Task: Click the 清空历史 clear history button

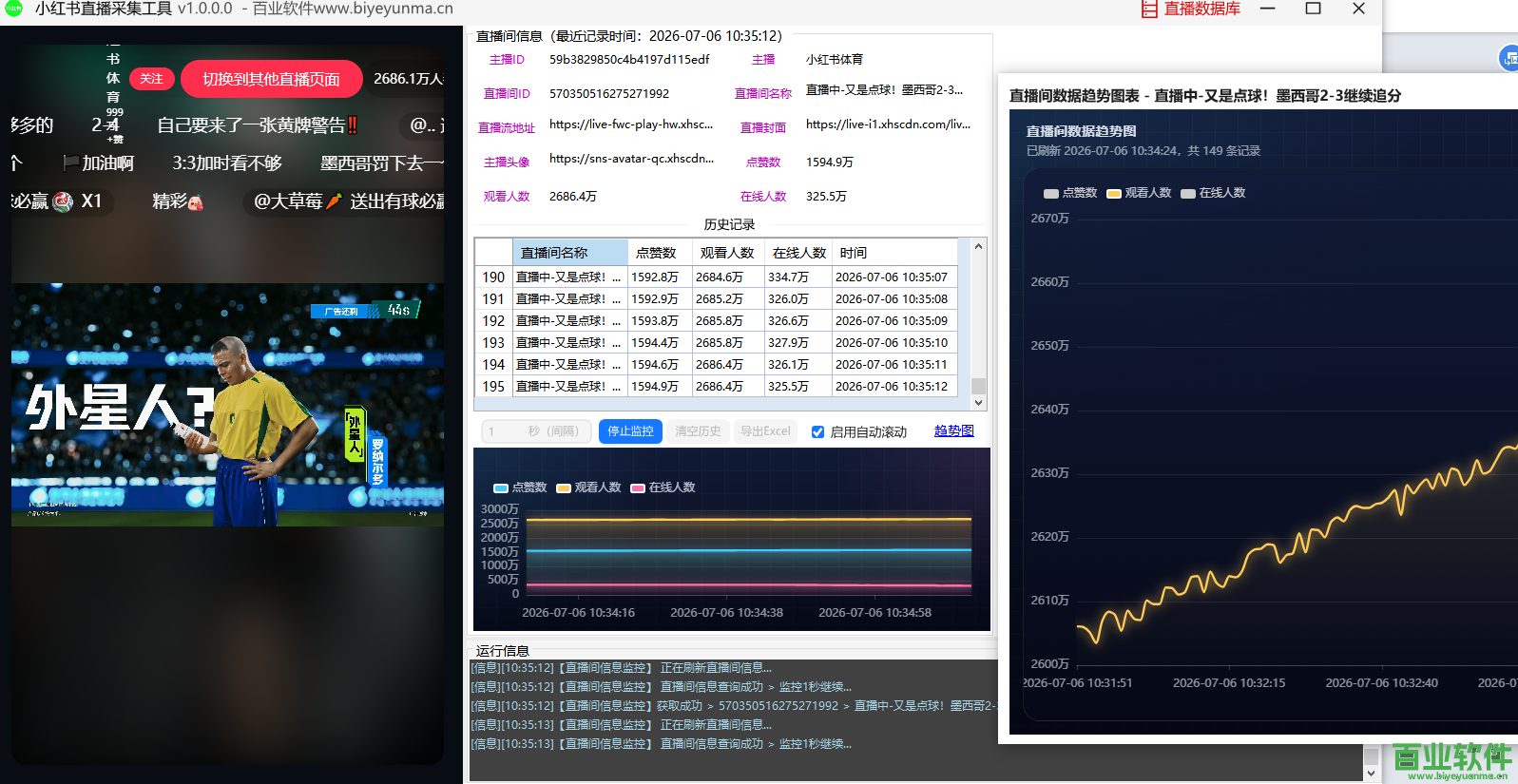Action: click(698, 431)
